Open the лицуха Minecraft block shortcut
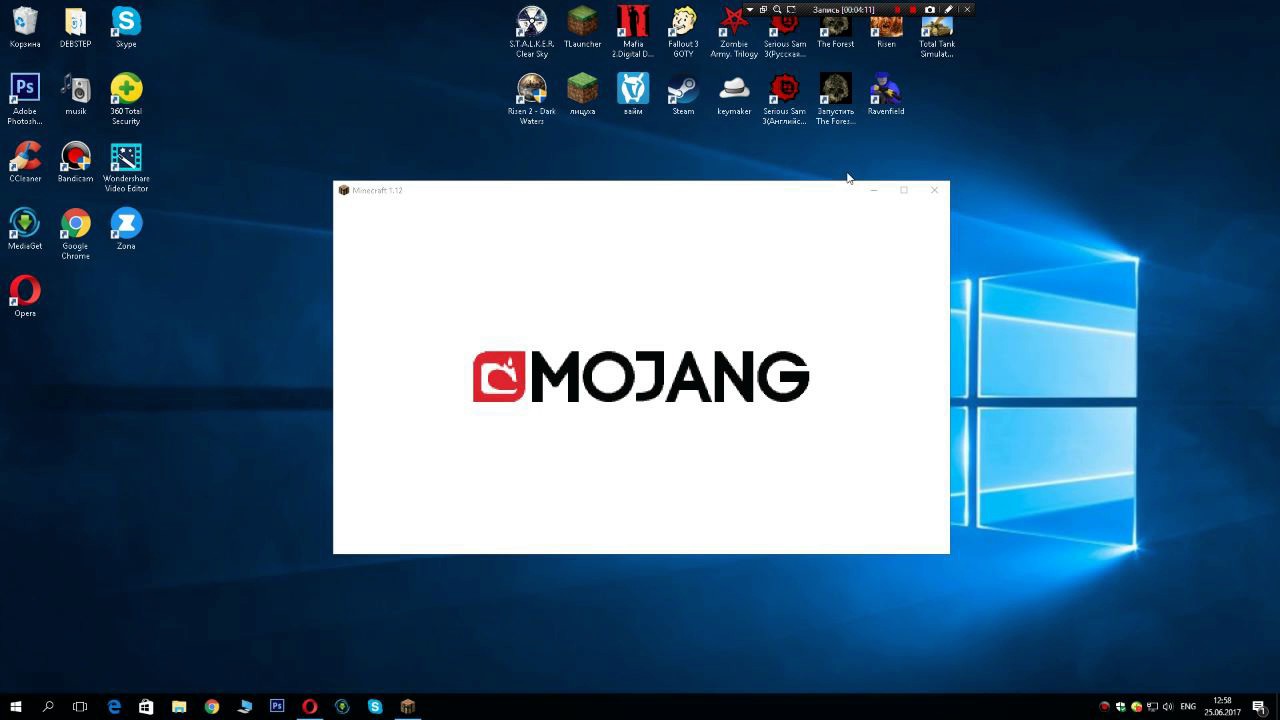The height and width of the screenshot is (720, 1280). pyautogui.click(x=582, y=94)
